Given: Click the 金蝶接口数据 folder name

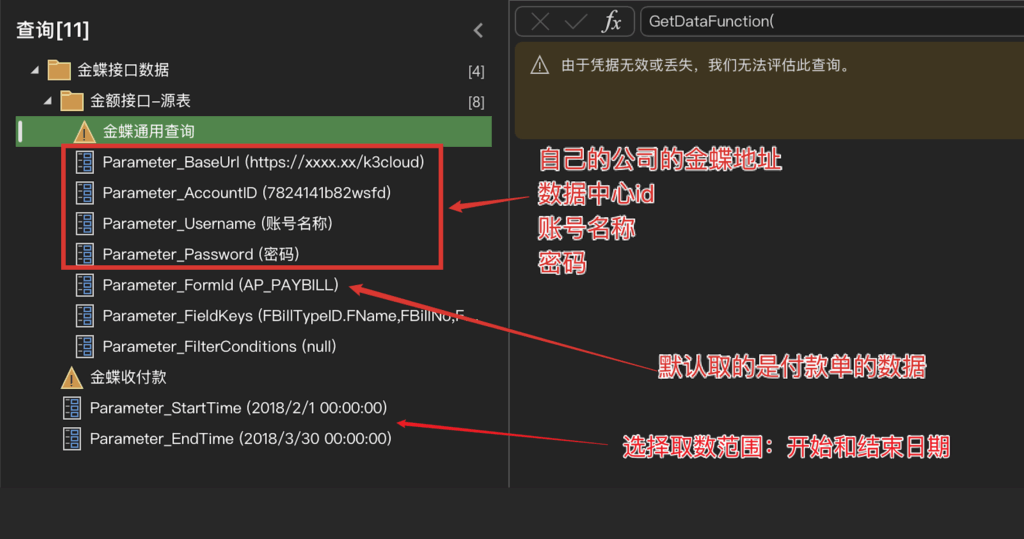Looking at the screenshot, I should [123, 70].
